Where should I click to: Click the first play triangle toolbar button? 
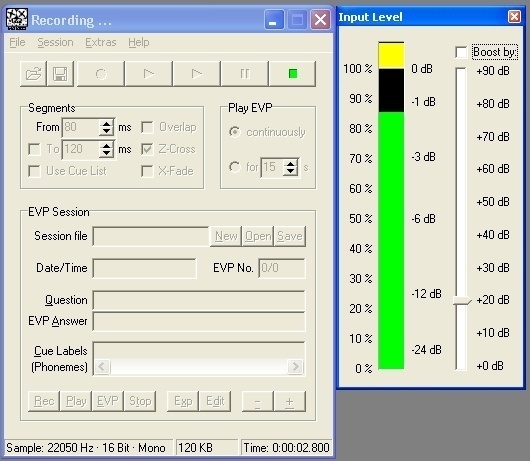click(x=149, y=74)
